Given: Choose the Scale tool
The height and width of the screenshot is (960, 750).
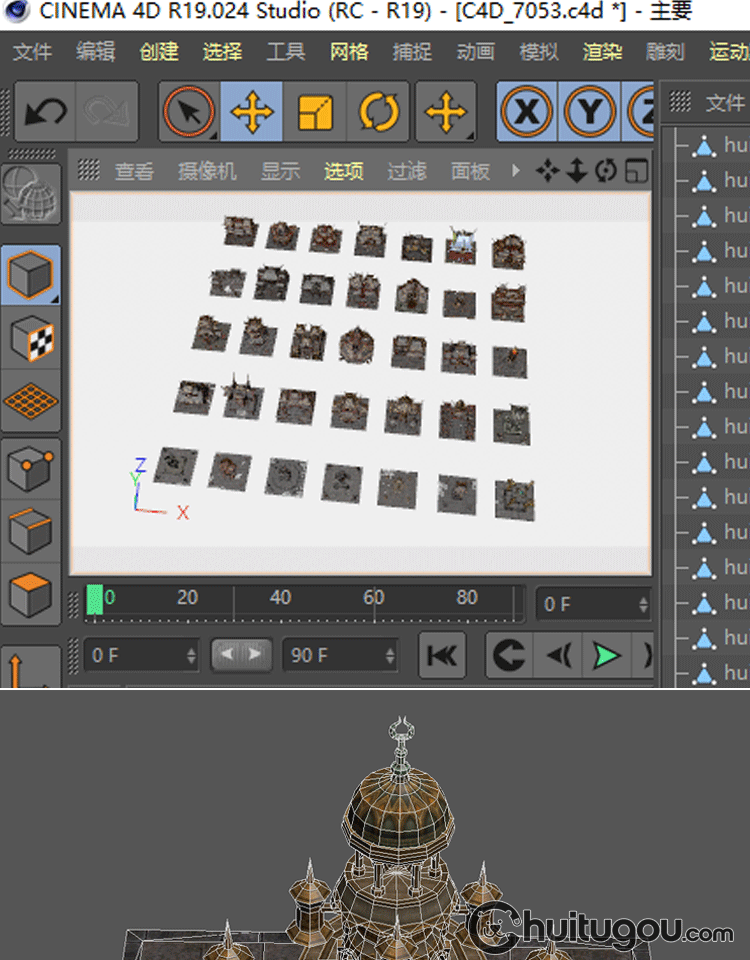Looking at the screenshot, I should [x=315, y=112].
